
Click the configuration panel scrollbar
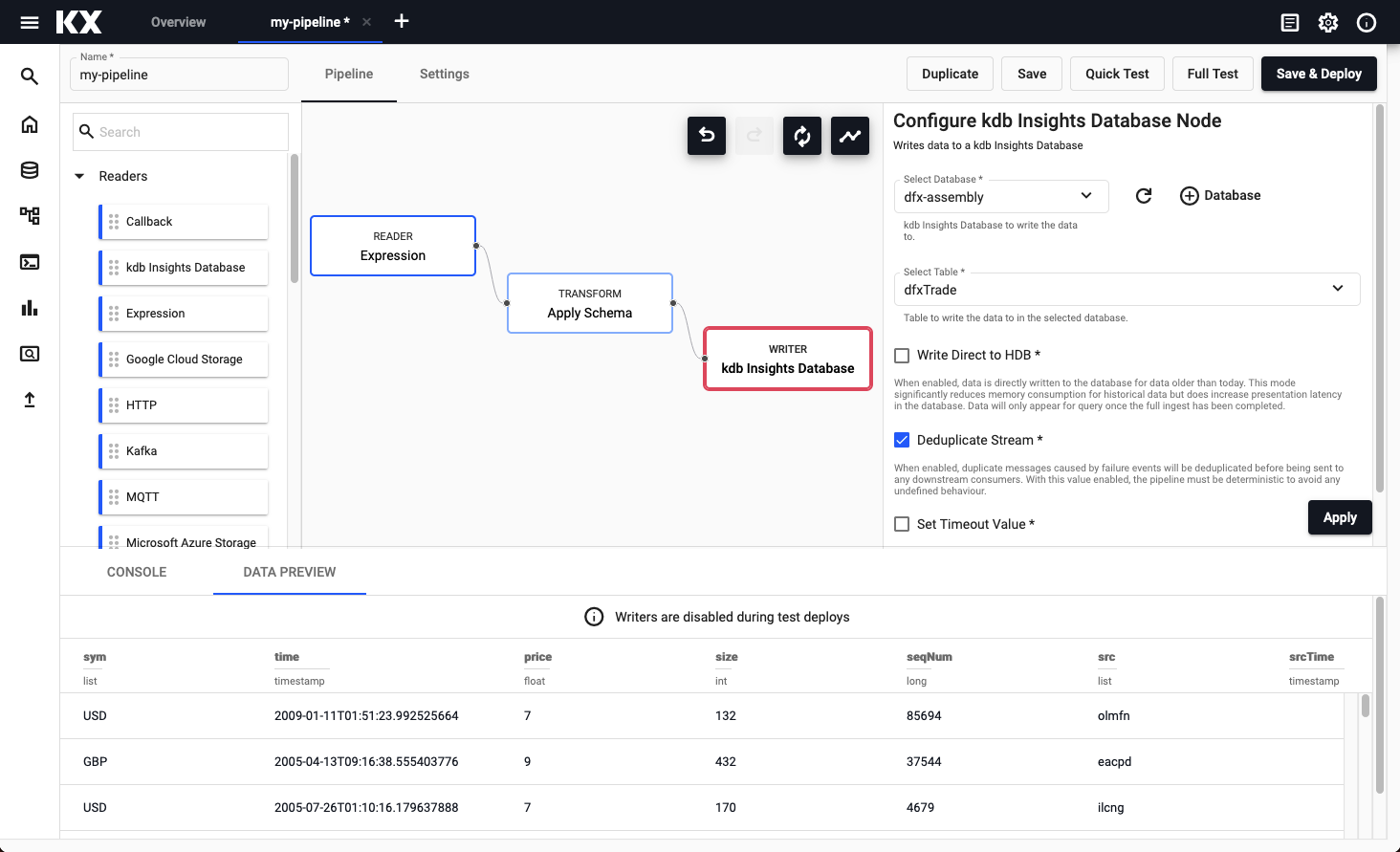[x=1379, y=298]
